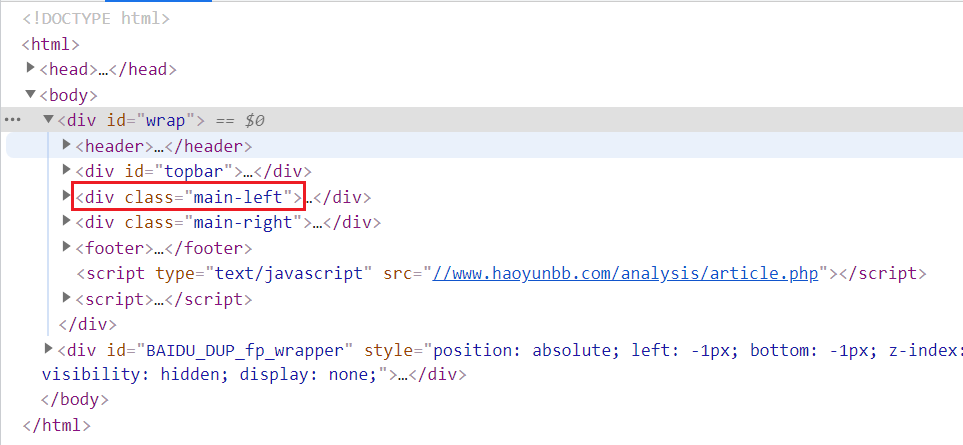Viewport: 963px width, 445px height.
Task: Expand the footer element node
Action: [67, 247]
